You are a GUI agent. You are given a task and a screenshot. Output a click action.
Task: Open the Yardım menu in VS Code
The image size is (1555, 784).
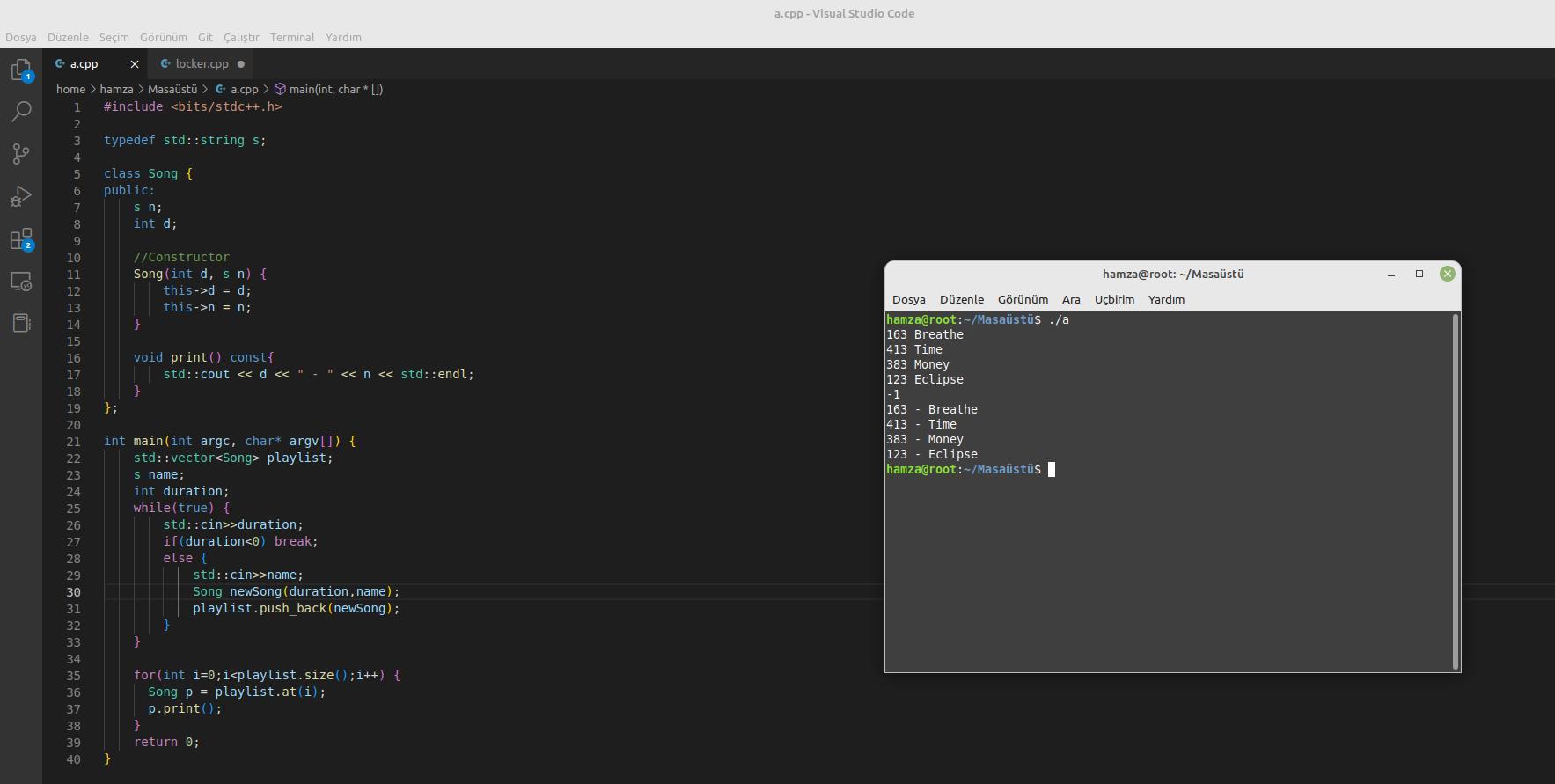click(x=343, y=37)
